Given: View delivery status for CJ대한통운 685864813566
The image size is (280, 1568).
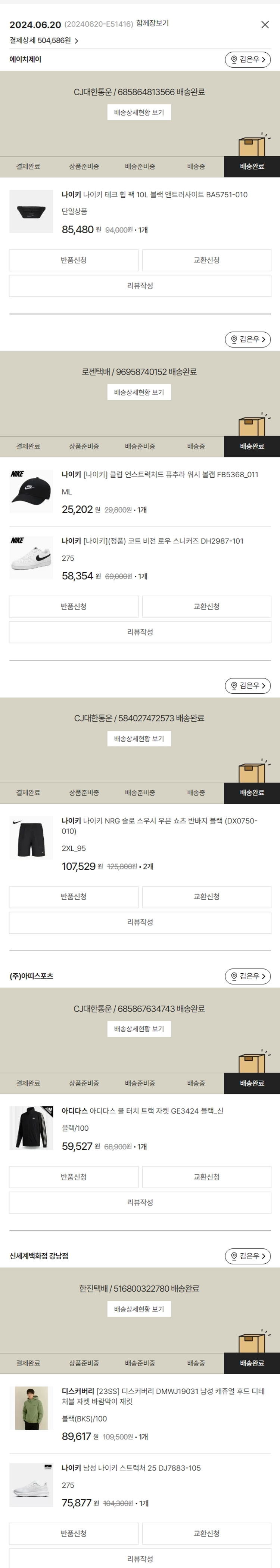Looking at the screenshot, I should tap(139, 113).
